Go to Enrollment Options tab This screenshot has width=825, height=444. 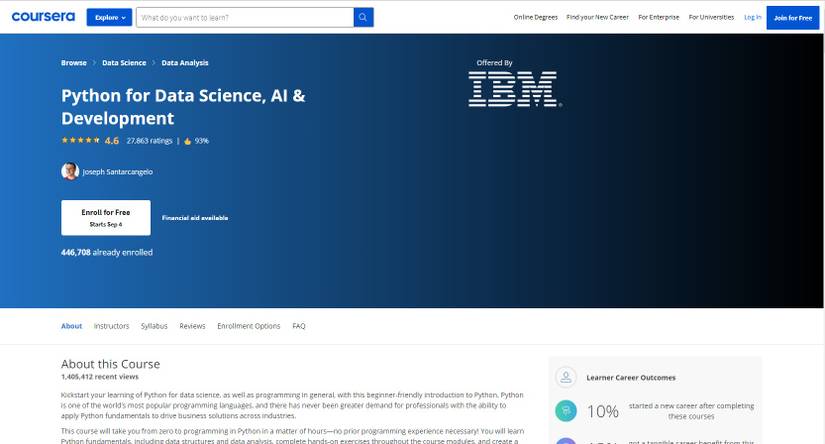tap(249, 326)
